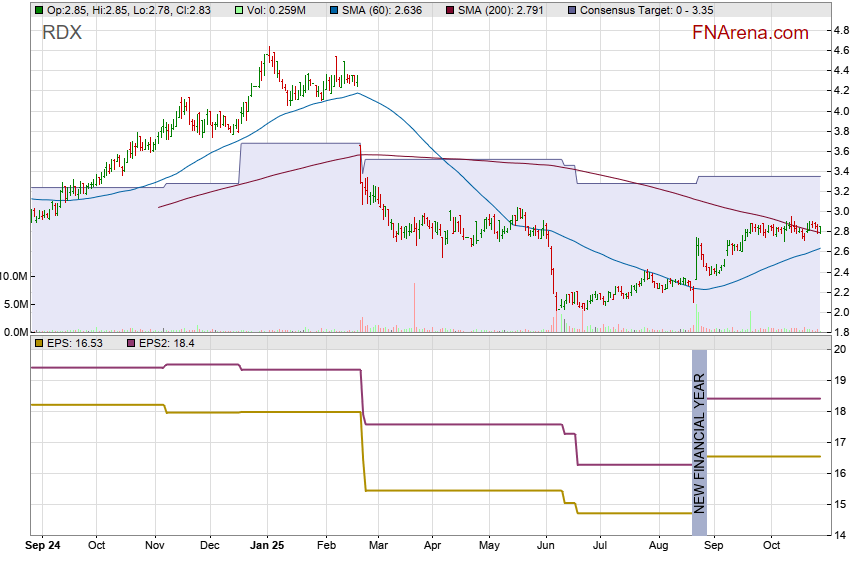Click the 4.8 price axis label
Image resolution: width=859 pixels, height=566 pixels.
[x=842, y=30]
